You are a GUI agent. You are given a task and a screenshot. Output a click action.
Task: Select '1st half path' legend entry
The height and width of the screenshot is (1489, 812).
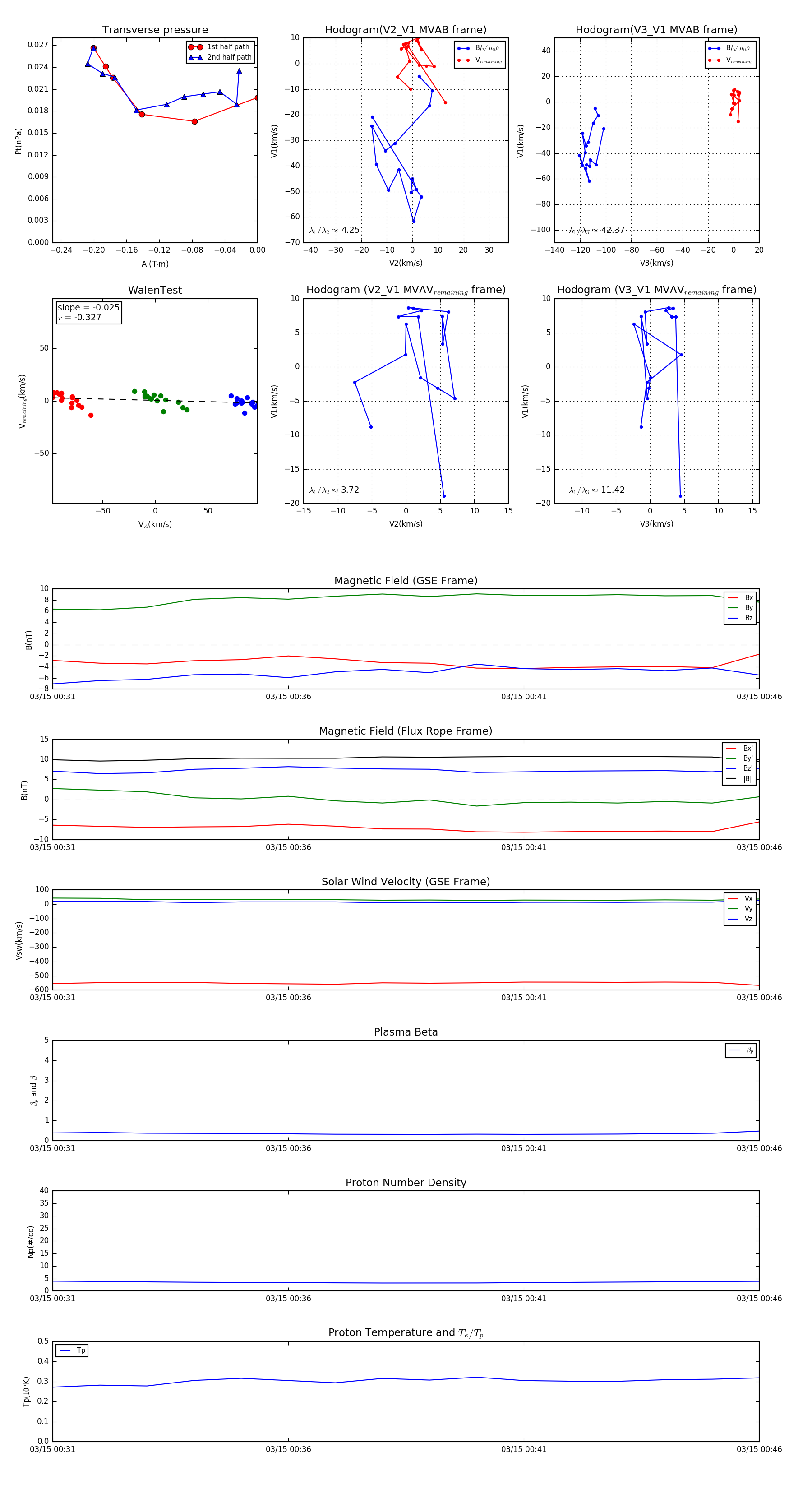(219, 47)
